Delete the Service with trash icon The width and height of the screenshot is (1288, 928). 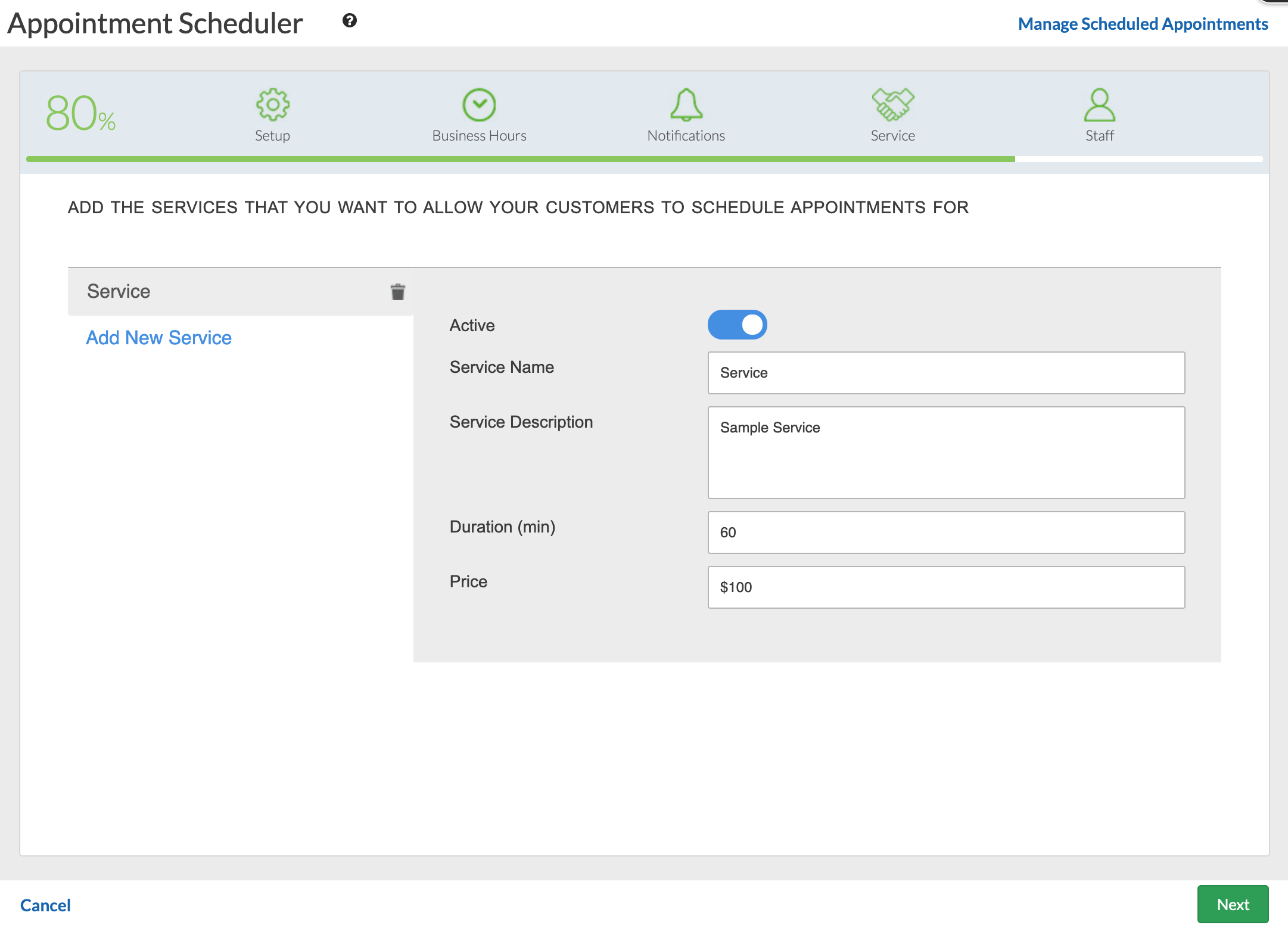click(x=397, y=292)
